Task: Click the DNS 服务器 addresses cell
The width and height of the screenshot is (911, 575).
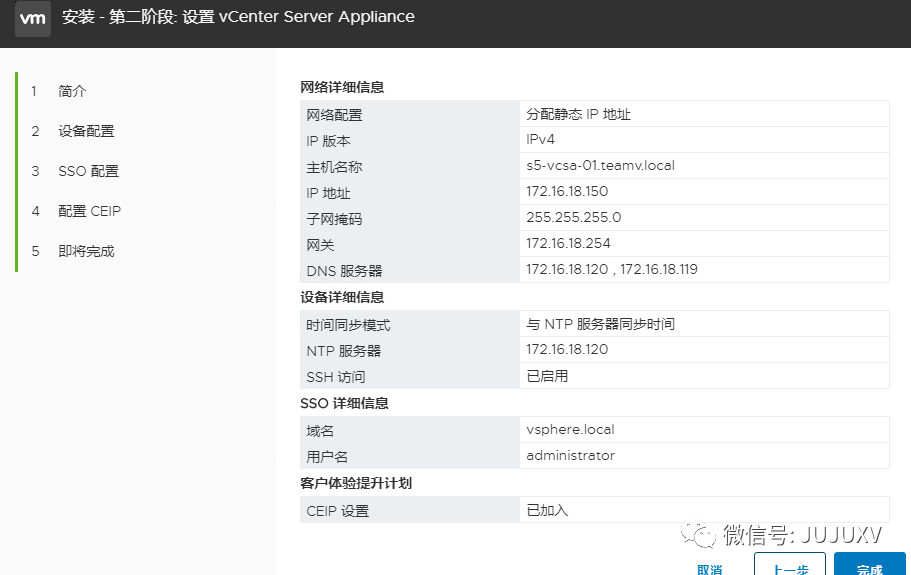Action: (611, 269)
